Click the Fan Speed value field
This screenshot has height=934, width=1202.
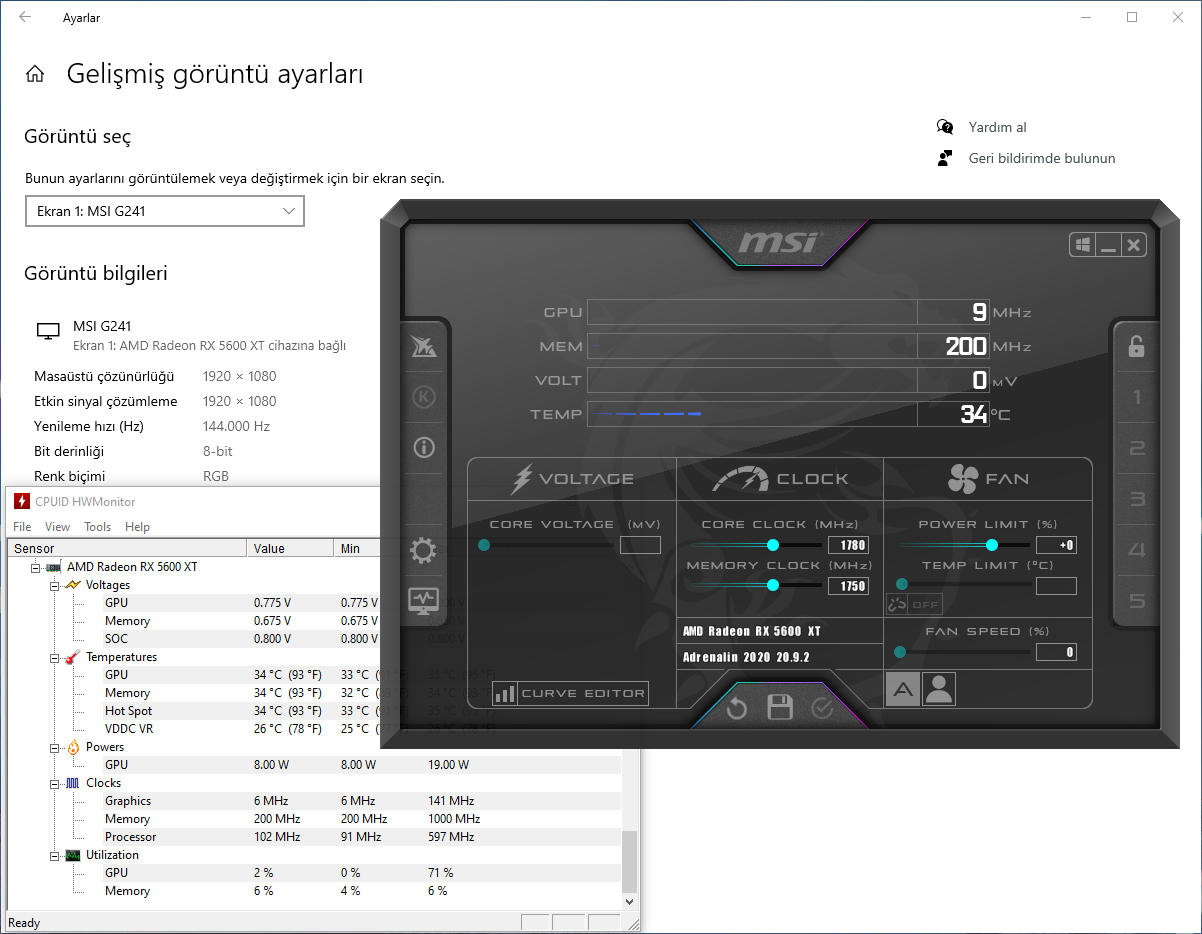click(1056, 652)
